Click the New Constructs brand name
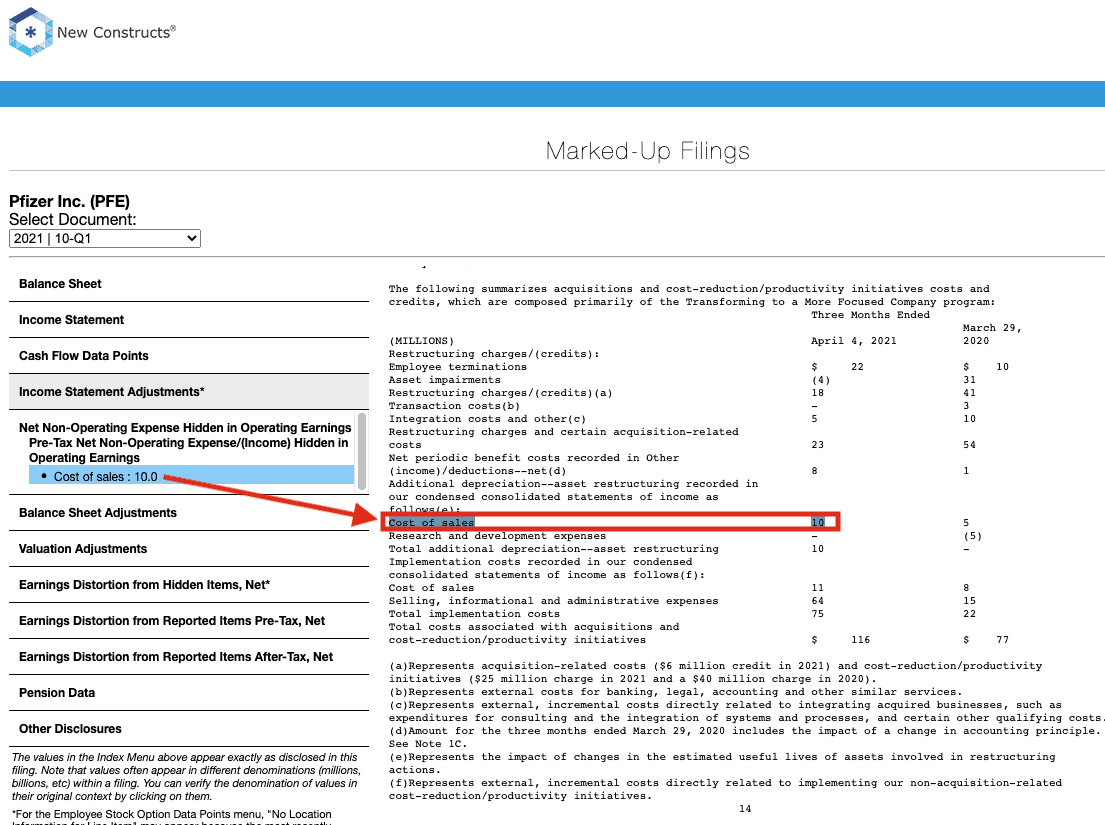This screenshot has height=825, width=1105. (x=116, y=32)
